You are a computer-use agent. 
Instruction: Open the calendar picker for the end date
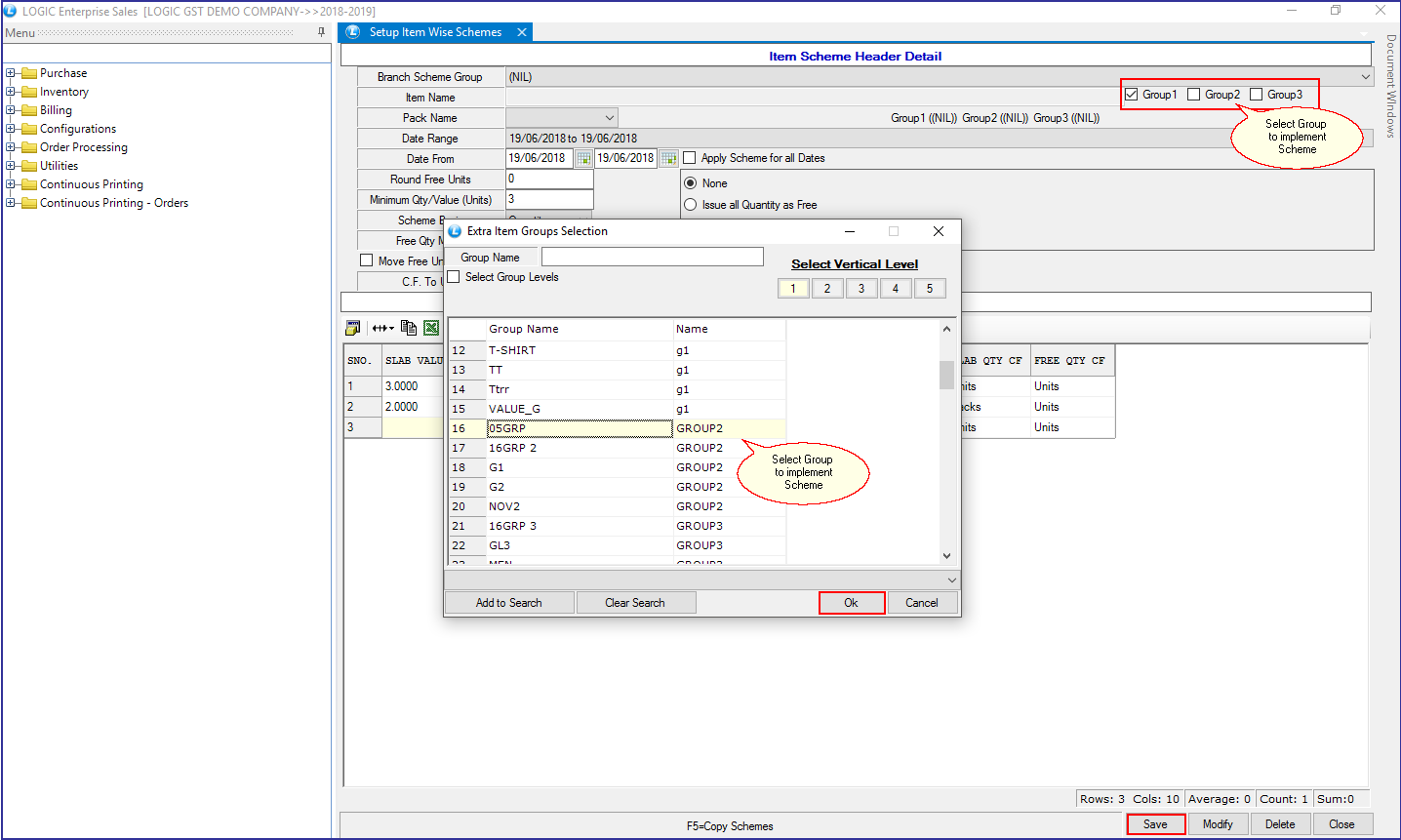click(668, 158)
